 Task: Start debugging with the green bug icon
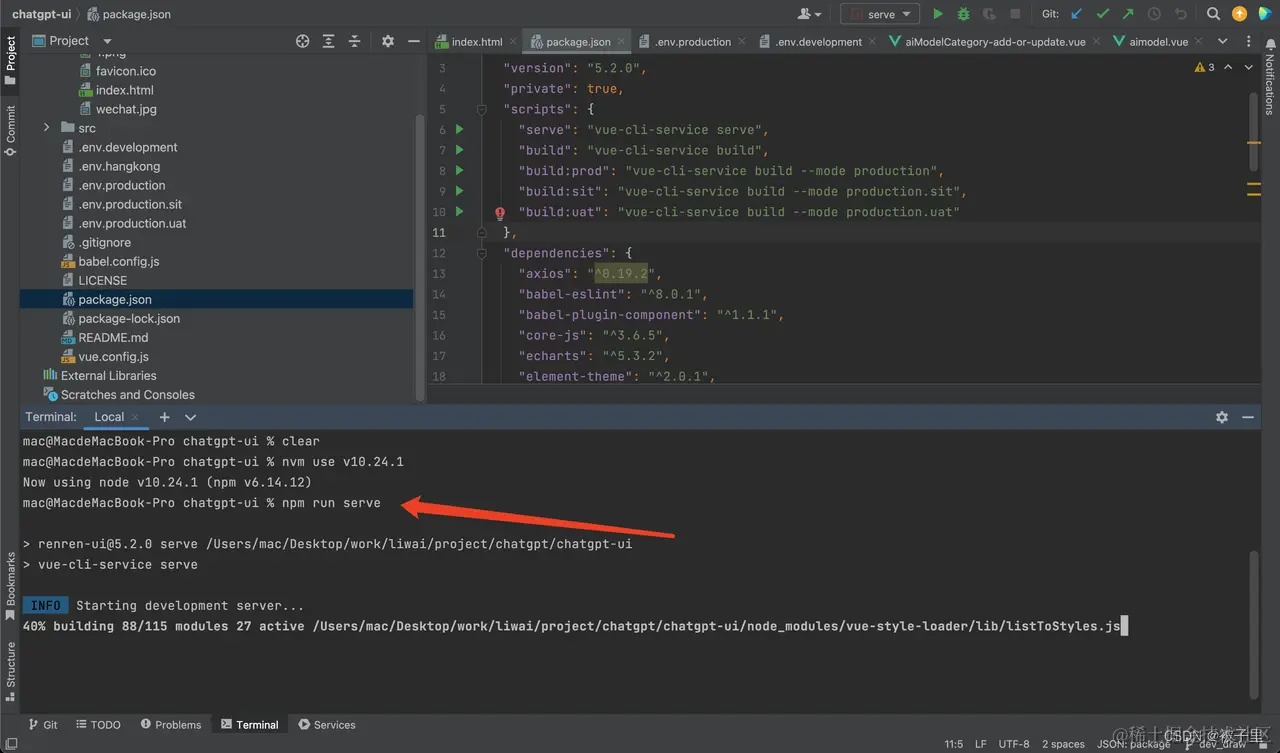(x=963, y=14)
